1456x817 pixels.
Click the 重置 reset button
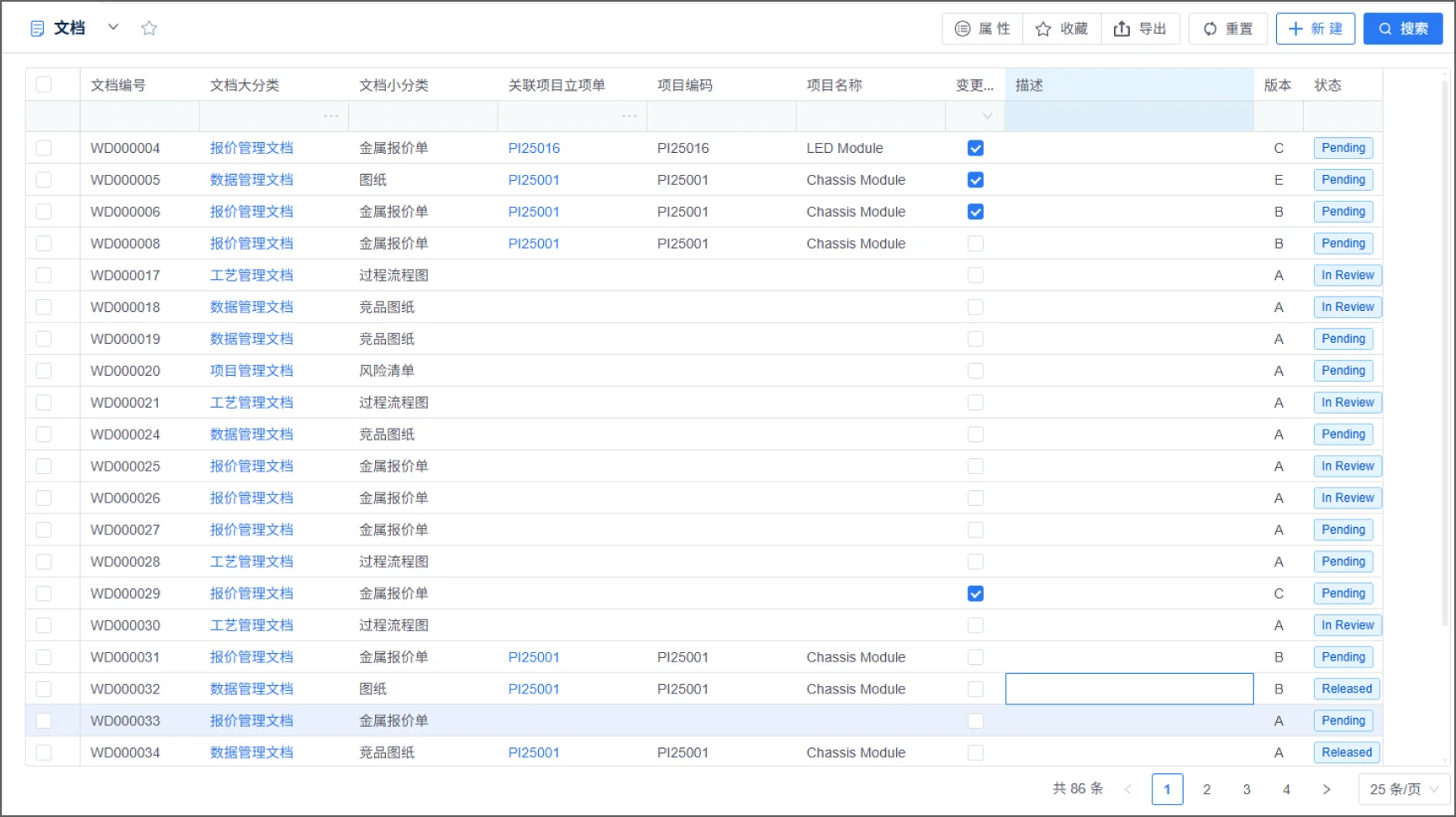(x=1228, y=29)
